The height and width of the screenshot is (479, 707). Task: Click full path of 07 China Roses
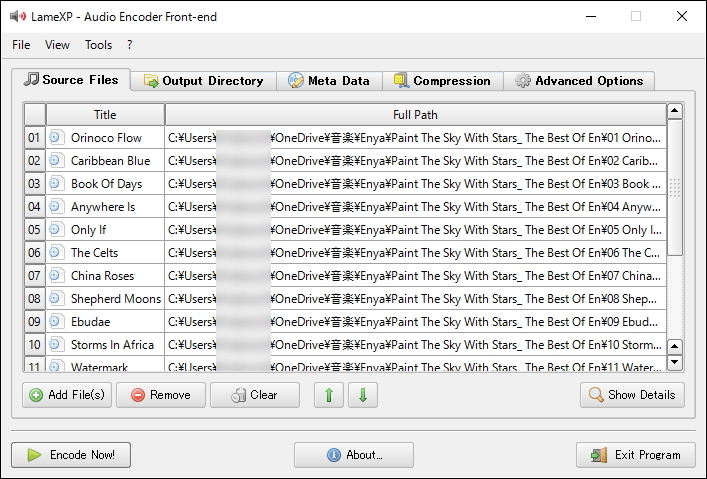click(415, 276)
